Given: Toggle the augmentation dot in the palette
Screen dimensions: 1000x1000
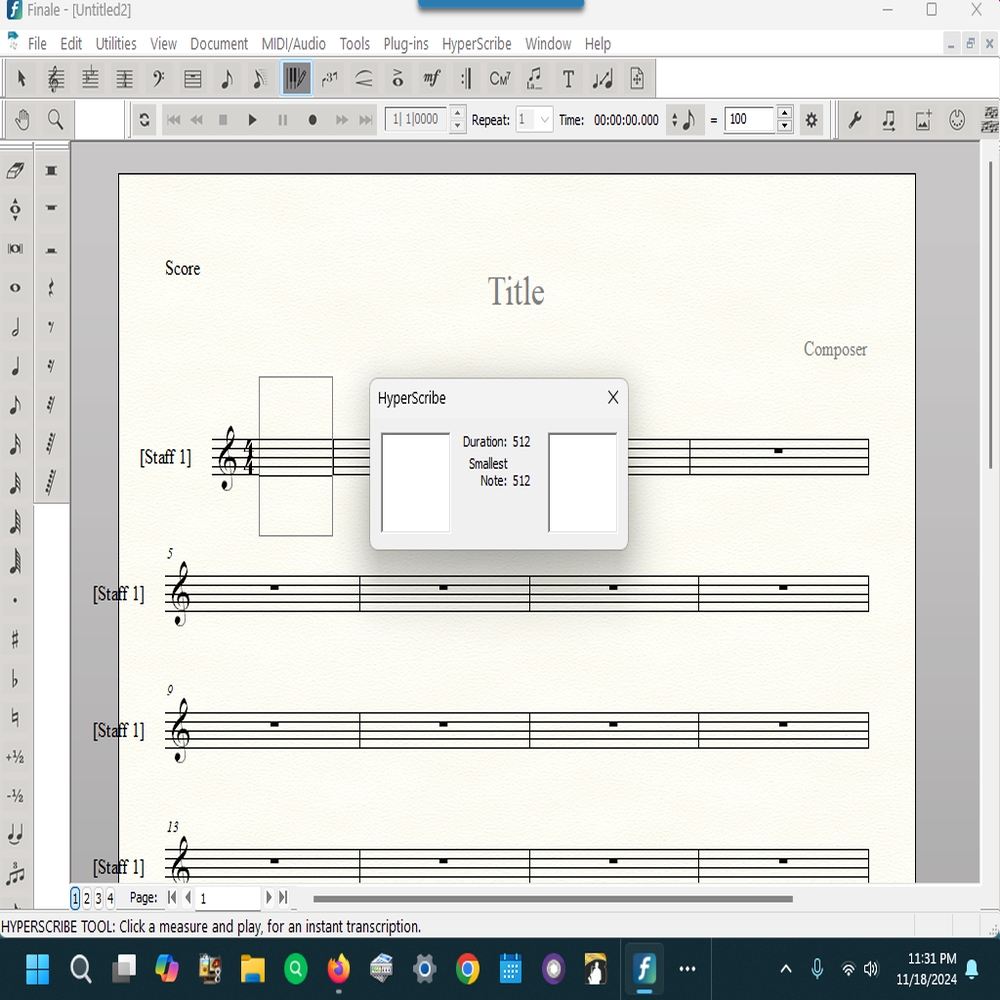Looking at the screenshot, I should click(x=15, y=601).
